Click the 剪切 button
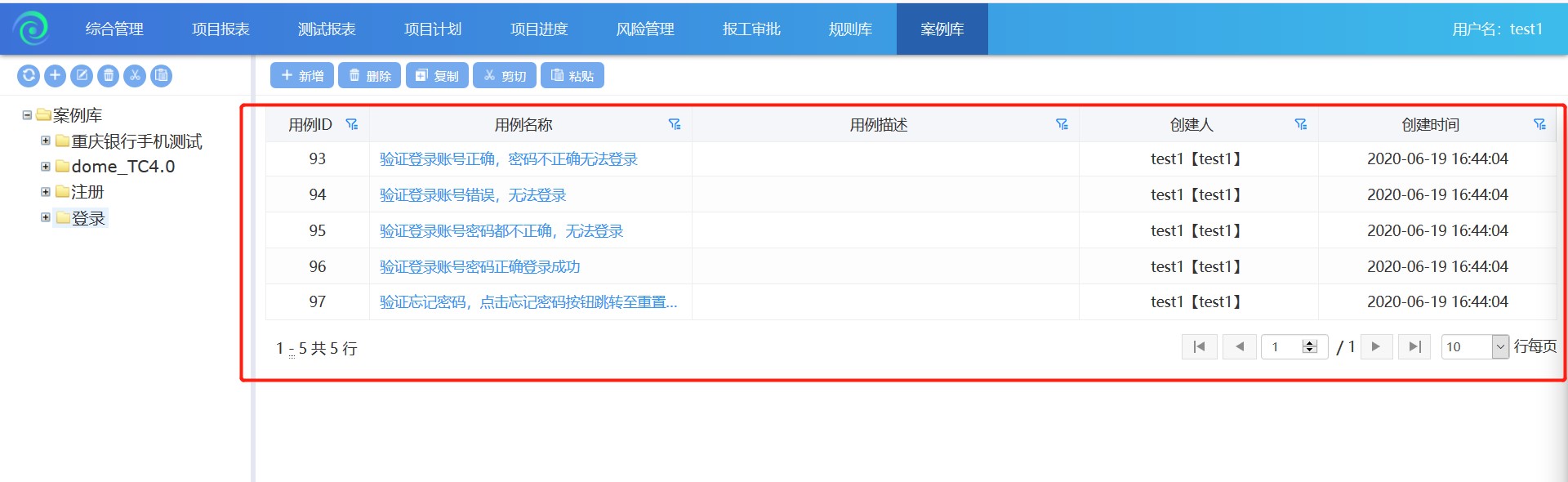Viewport: 1568px width, 482px height. coord(505,75)
